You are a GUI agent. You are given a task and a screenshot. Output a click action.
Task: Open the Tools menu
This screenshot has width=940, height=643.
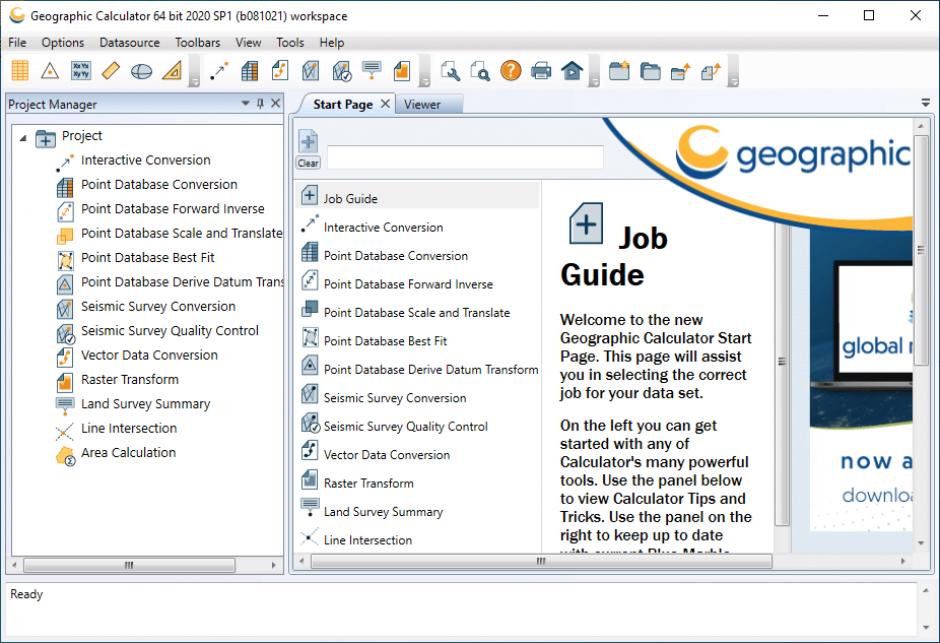click(290, 43)
